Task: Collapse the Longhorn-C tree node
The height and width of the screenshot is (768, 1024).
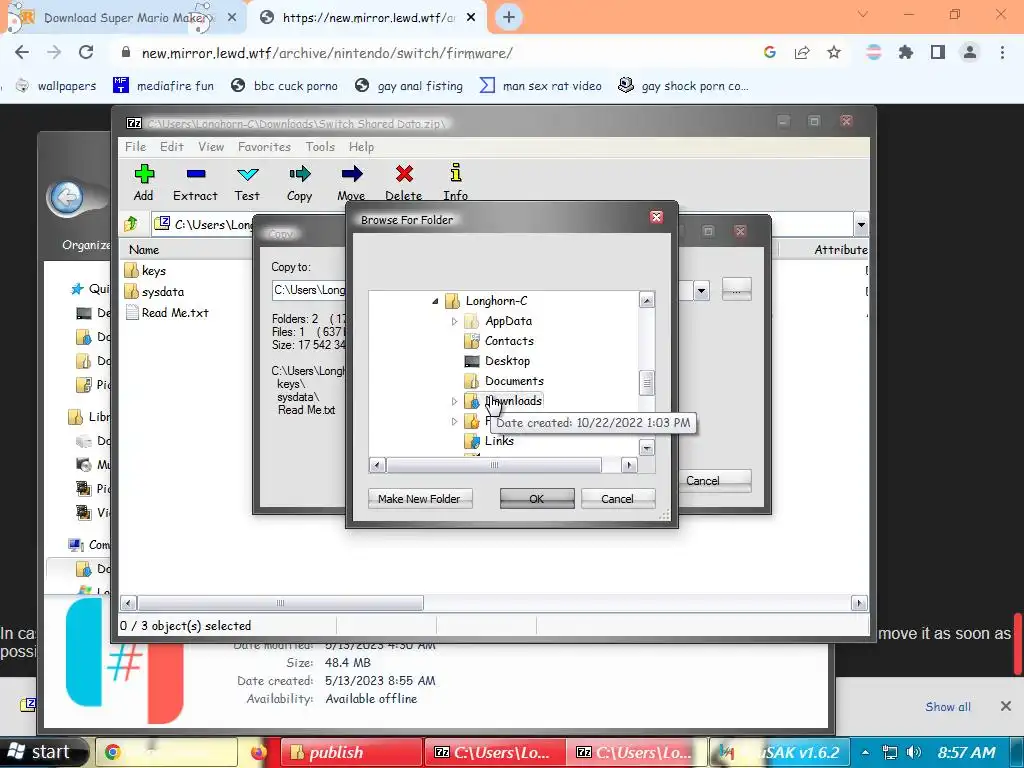Action: [436, 301]
